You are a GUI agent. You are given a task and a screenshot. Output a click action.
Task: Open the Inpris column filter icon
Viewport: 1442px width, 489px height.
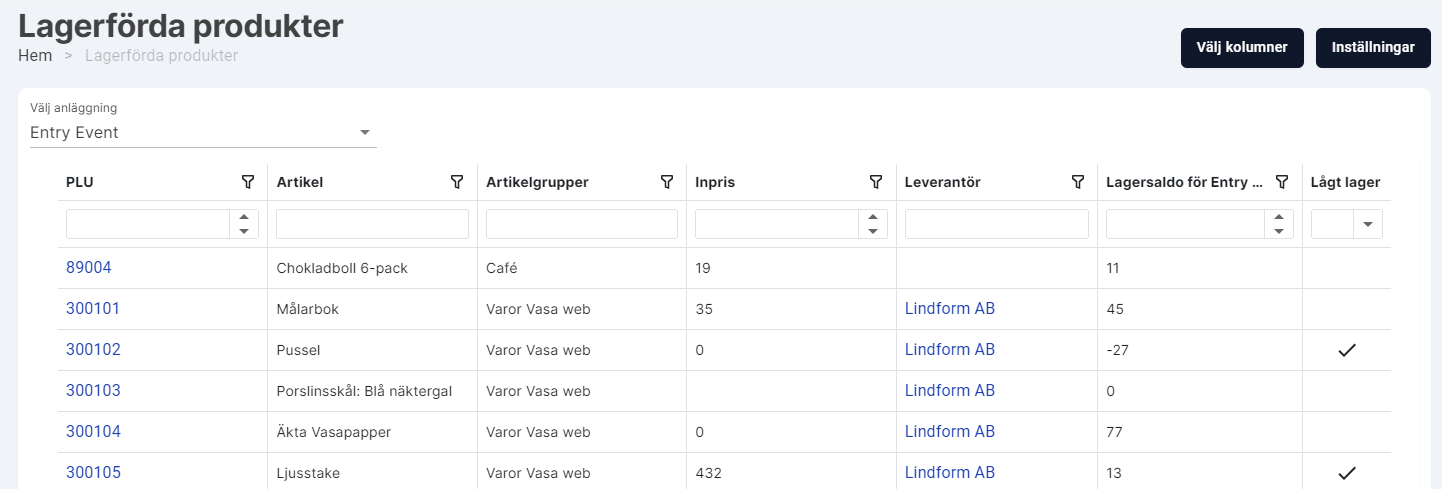pyautogui.click(x=876, y=182)
